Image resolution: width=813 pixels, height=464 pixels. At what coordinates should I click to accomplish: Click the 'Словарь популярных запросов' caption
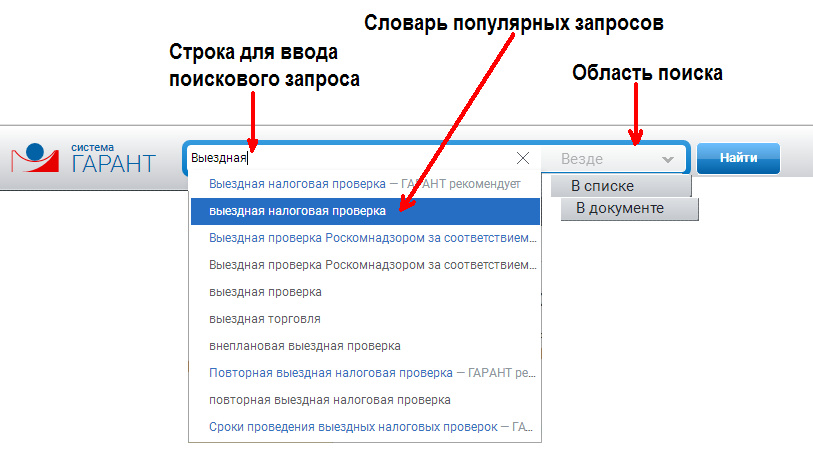pos(513,22)
